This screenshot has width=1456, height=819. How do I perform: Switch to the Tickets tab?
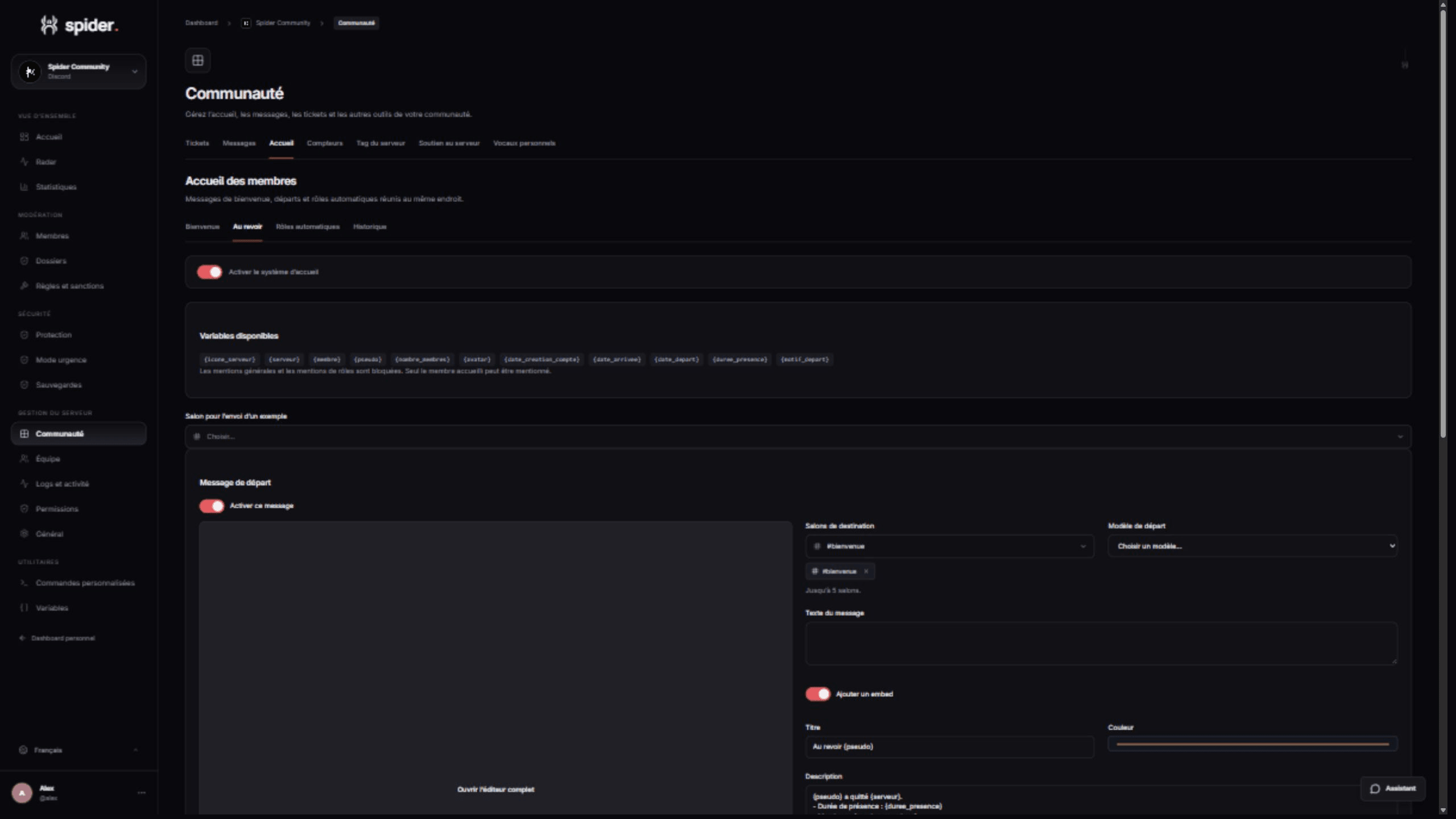197,143
